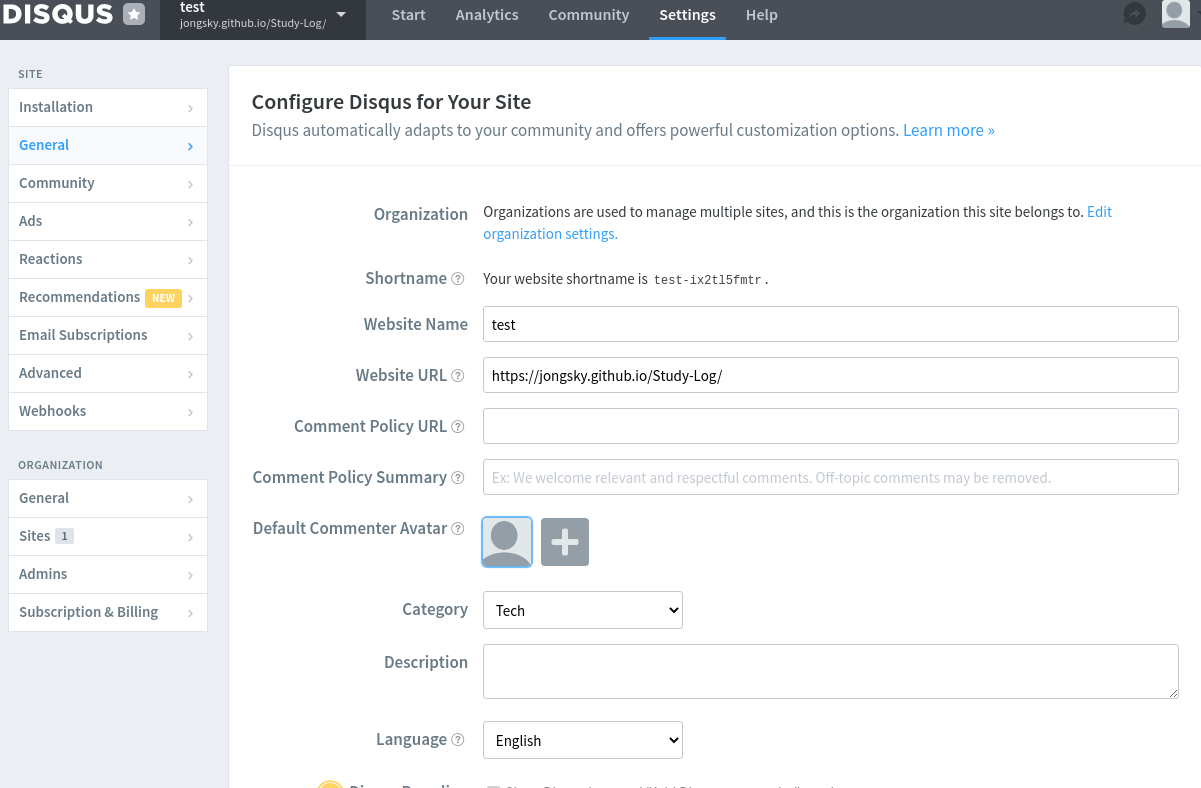Click the Website Name input field
Viewport: 1201px width, 788px height.
pos(831,324)
